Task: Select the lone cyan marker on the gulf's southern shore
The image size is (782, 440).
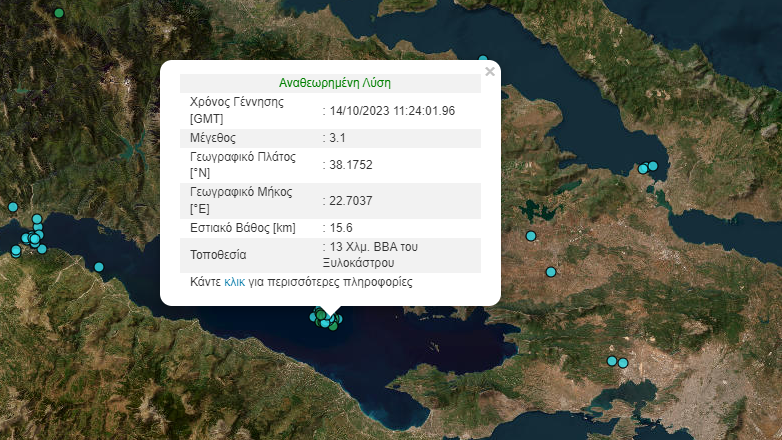Action: coord(99,267)
